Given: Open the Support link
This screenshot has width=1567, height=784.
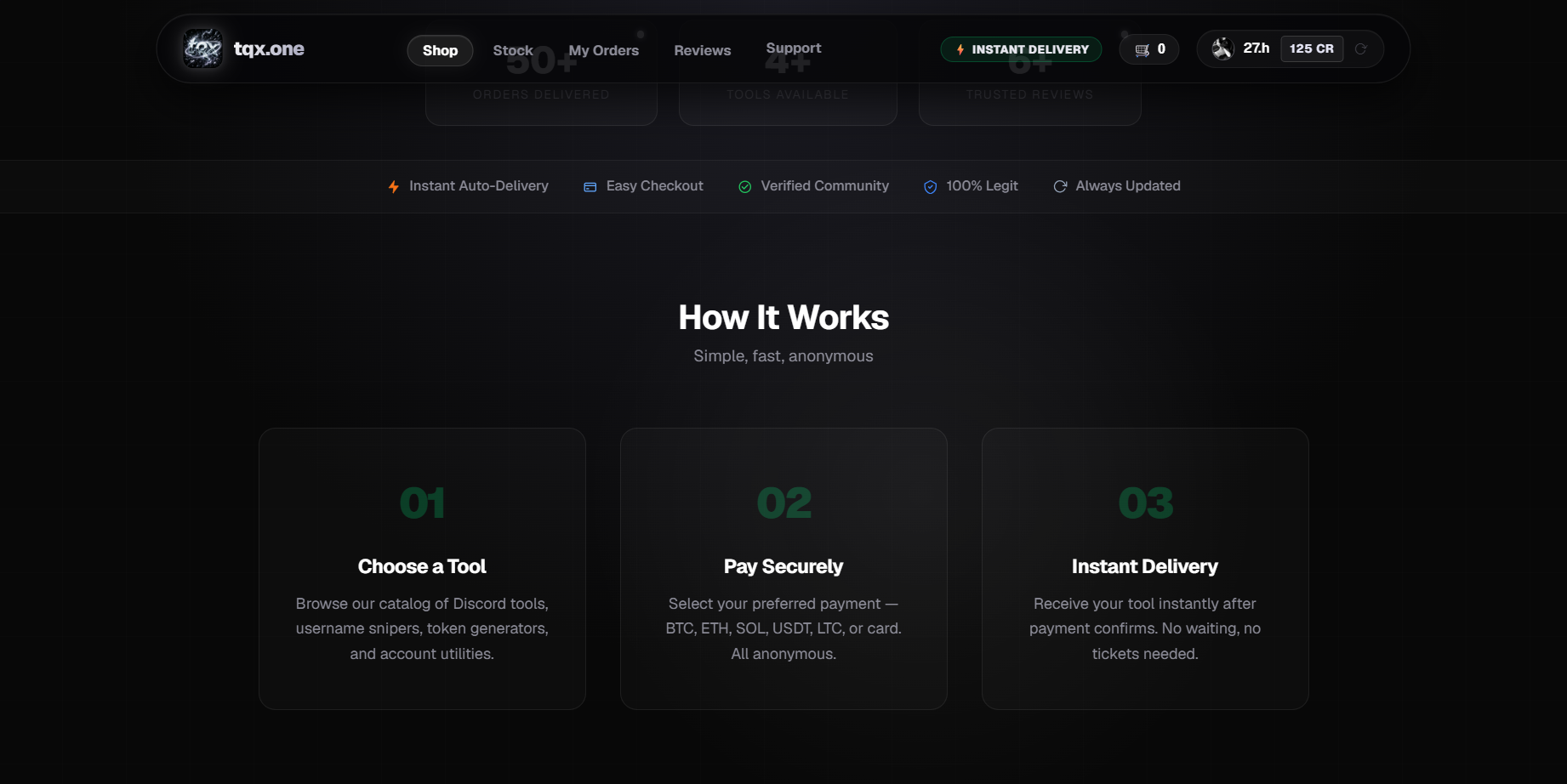Looking at the screenshot, I should click(793, 48).
